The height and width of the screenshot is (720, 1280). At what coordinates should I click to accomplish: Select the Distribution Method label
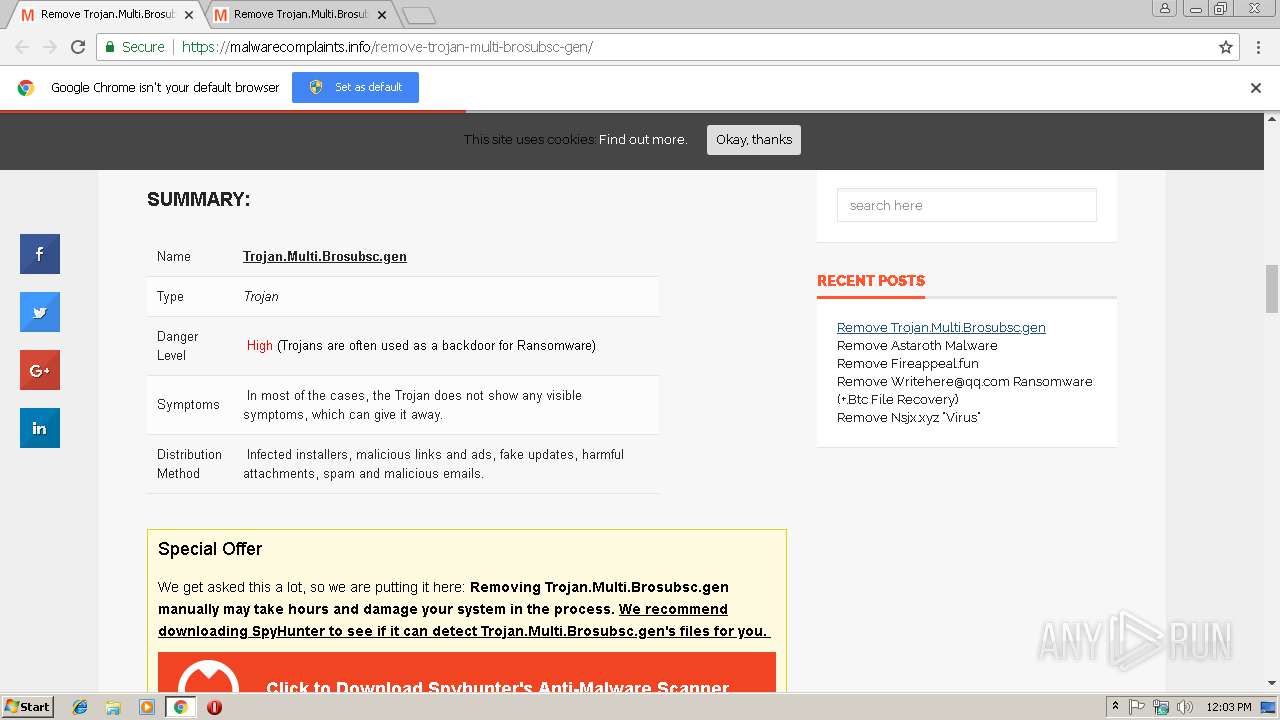(189, 464)
